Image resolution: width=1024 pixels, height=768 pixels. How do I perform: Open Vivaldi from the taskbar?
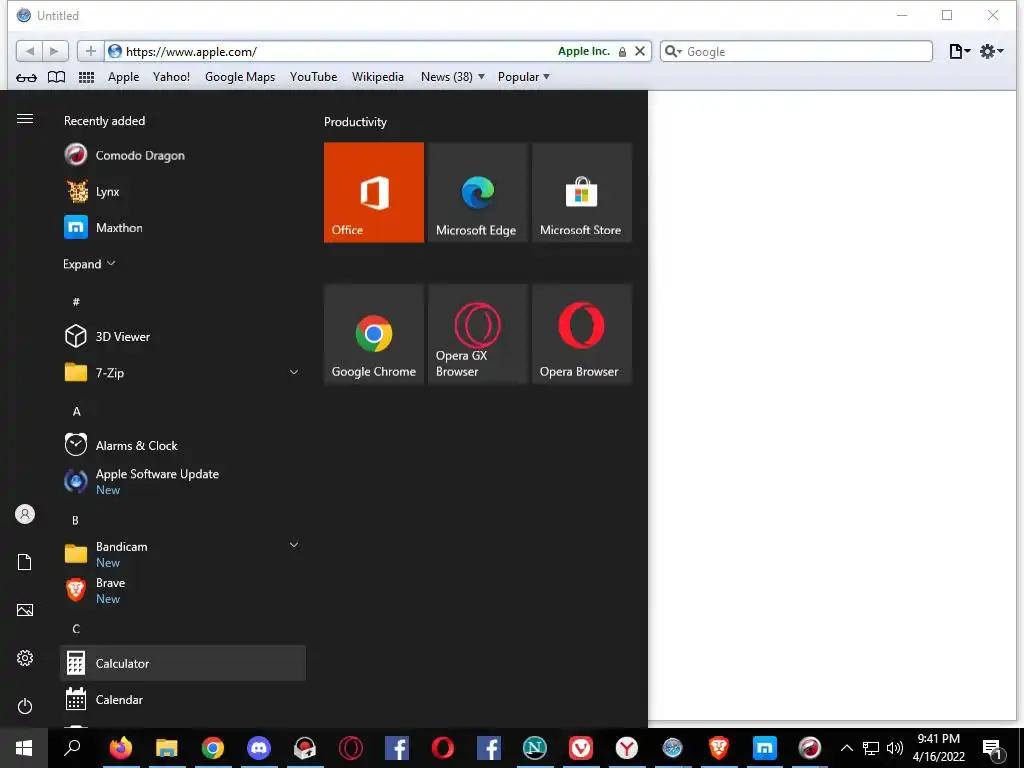(581, 748)
